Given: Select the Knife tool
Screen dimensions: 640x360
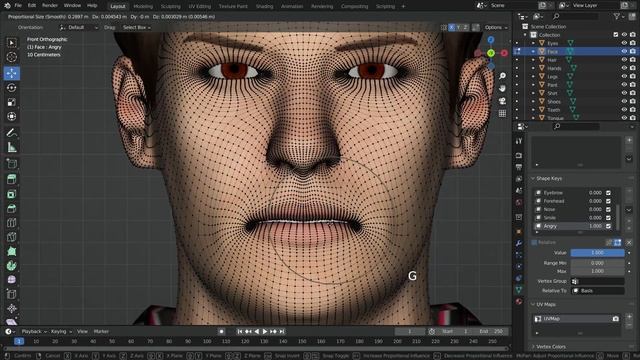Looking at the screenshot, I should coord(11,237).
